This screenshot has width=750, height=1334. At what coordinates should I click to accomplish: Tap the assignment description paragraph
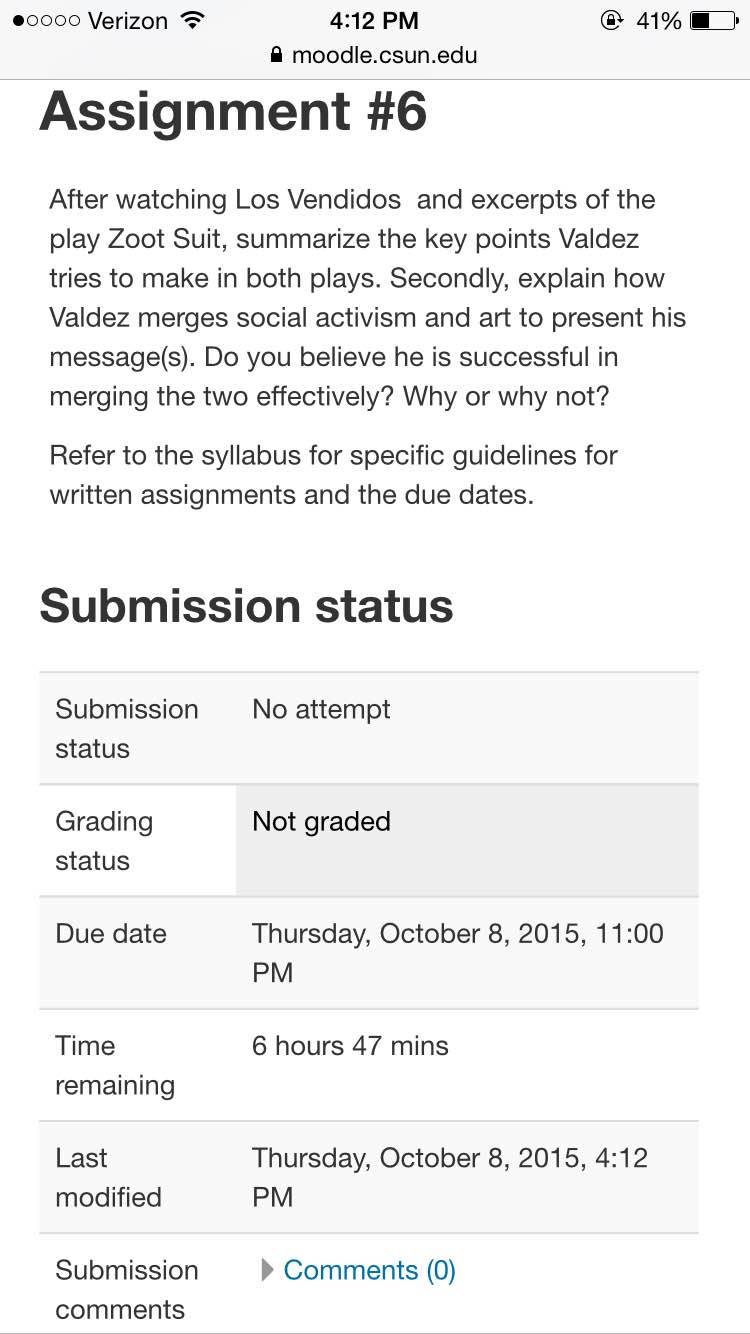pos(368,298)
